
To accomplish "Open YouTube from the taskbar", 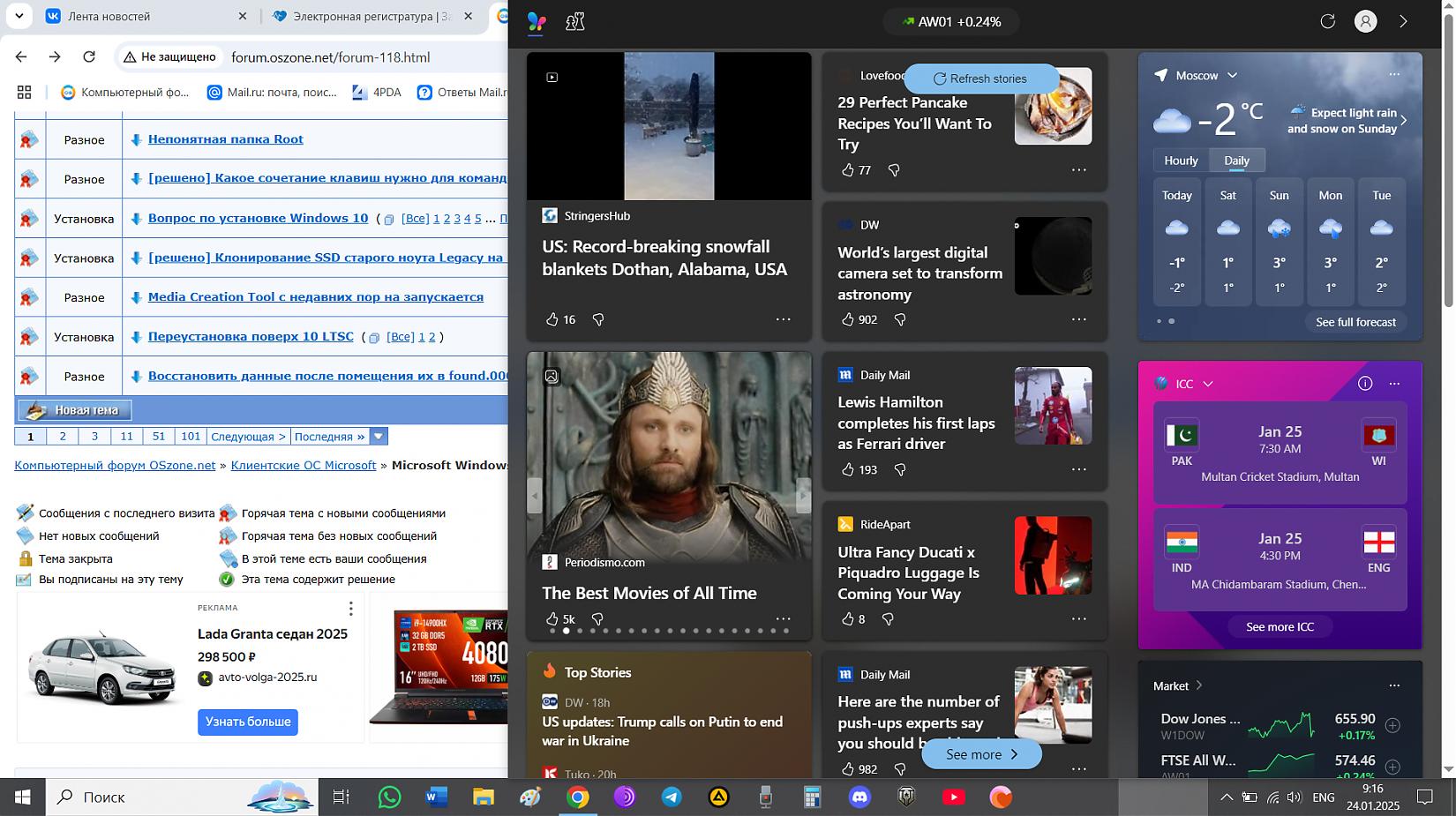I will point(954,797).
